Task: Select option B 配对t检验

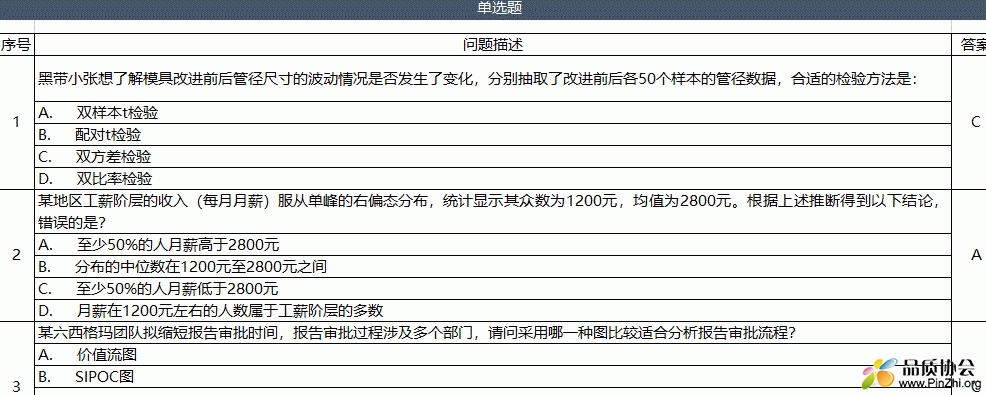Action: pyautogui.click(x=493, y=135)
